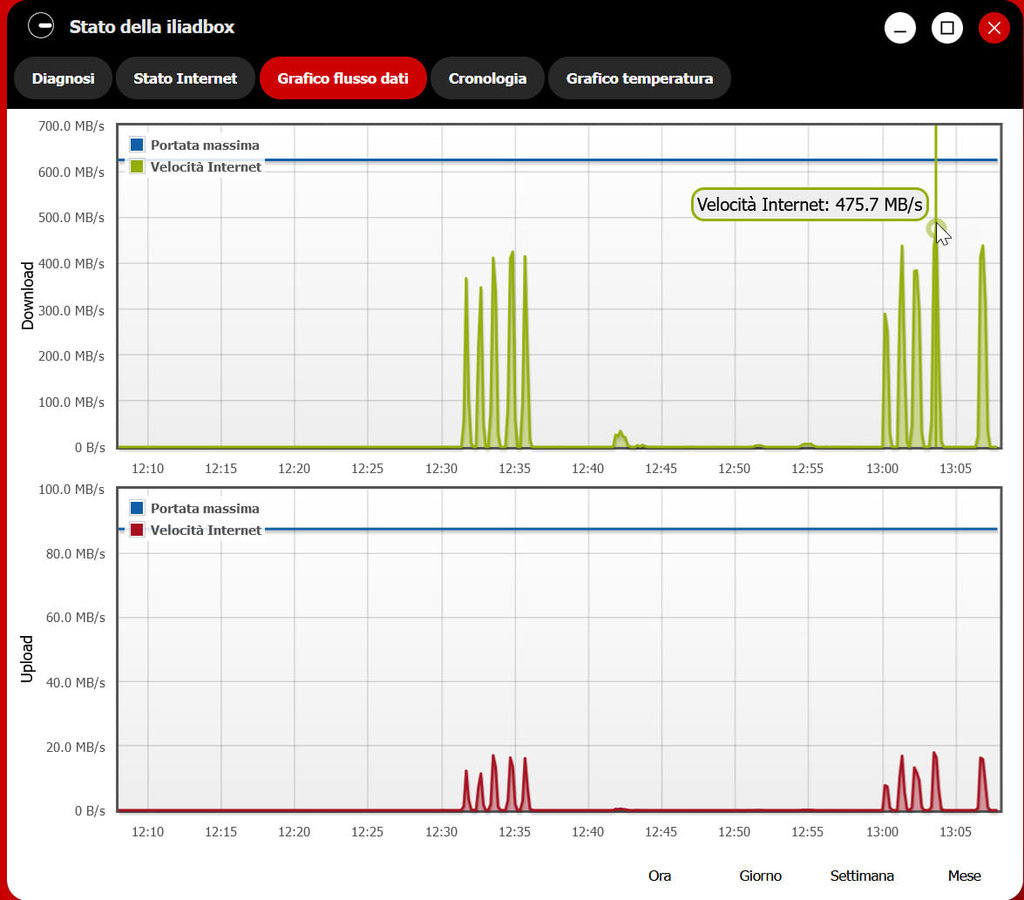Change time range to Settimana
This screenshot has width=1024, height=900.
tap(862, 875)
